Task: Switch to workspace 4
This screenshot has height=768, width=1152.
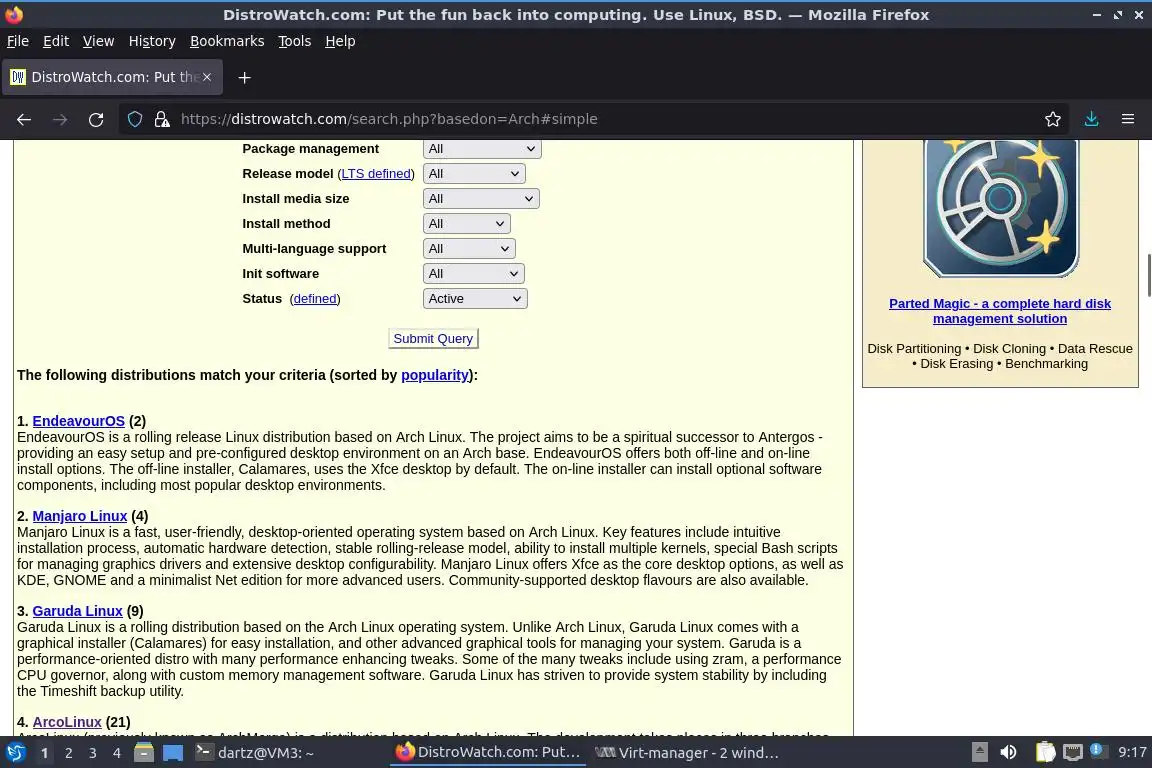Action: click(x=117, y=753)
